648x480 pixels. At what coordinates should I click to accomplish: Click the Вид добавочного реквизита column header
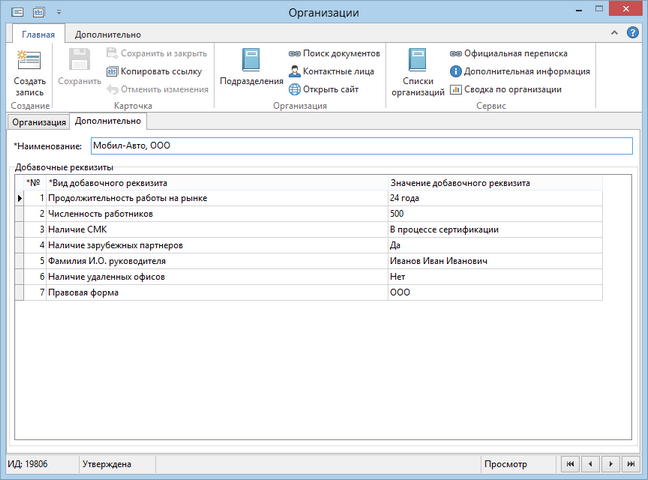click(x=217, y=183)
